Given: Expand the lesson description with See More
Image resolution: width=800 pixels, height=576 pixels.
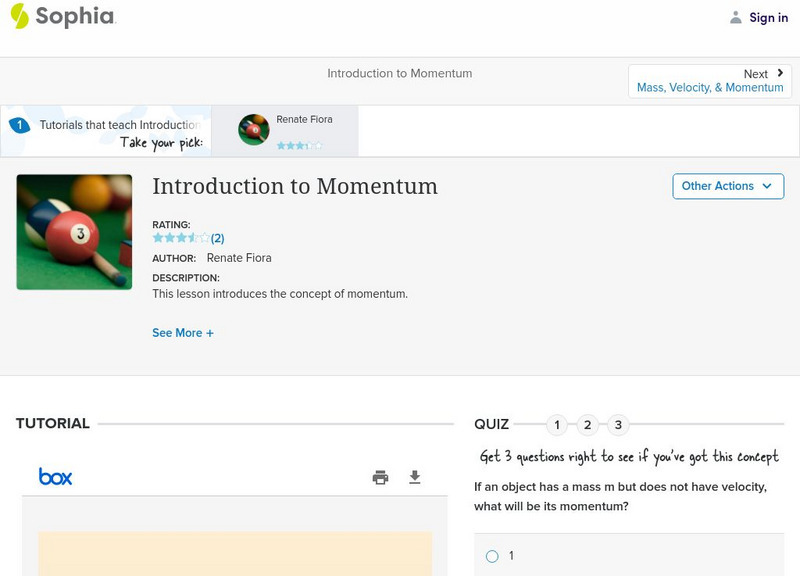Looking at the screenshot, I should [183, 332].
